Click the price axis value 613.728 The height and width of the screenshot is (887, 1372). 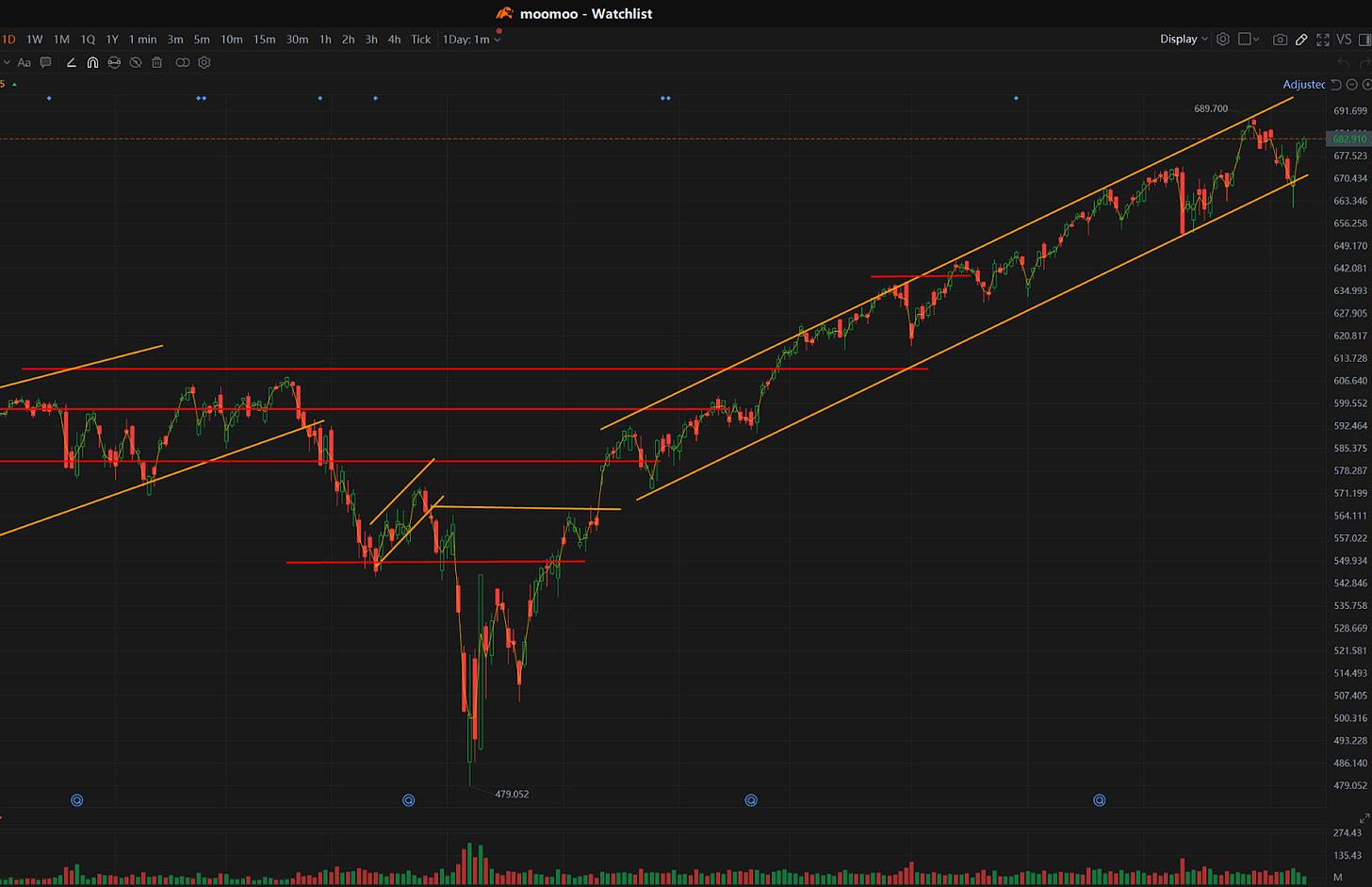coord(1350,358)
